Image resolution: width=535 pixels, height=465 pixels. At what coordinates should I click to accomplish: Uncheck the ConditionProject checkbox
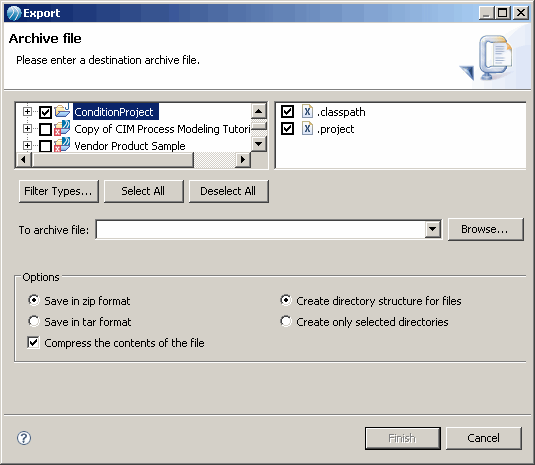pos(45,112)
